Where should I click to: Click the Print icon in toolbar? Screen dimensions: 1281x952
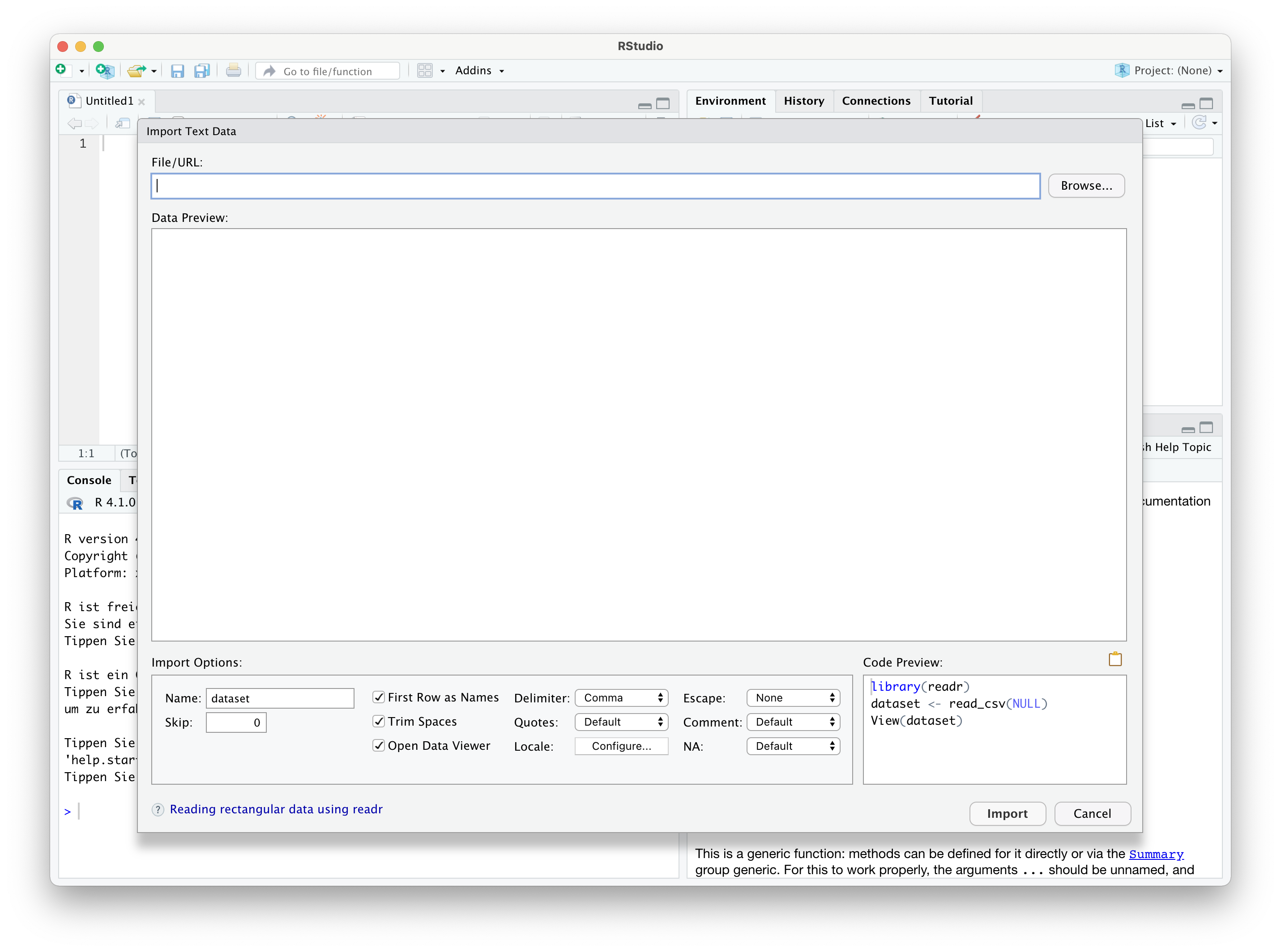pos(234,71)
